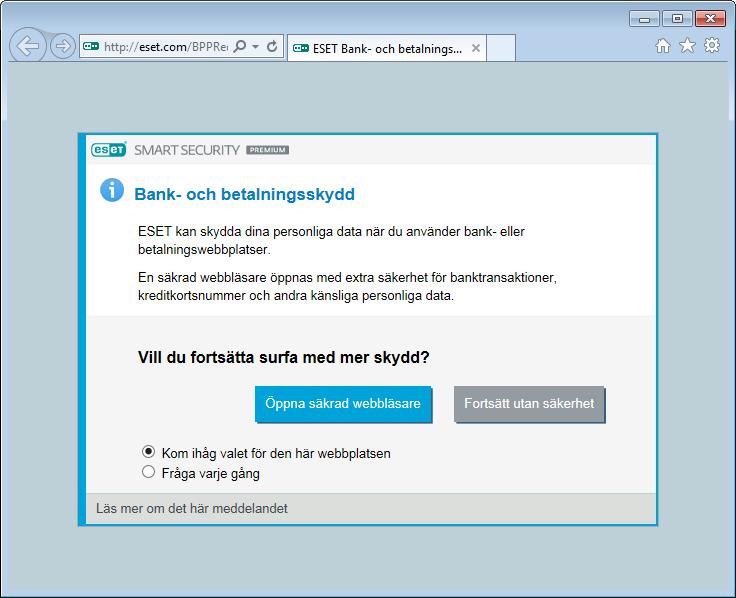Select the ESET Bank- och betalnings tab
The width and height of the screenshot is (736, 598).
pyautogui.click(x=387, y=48)
